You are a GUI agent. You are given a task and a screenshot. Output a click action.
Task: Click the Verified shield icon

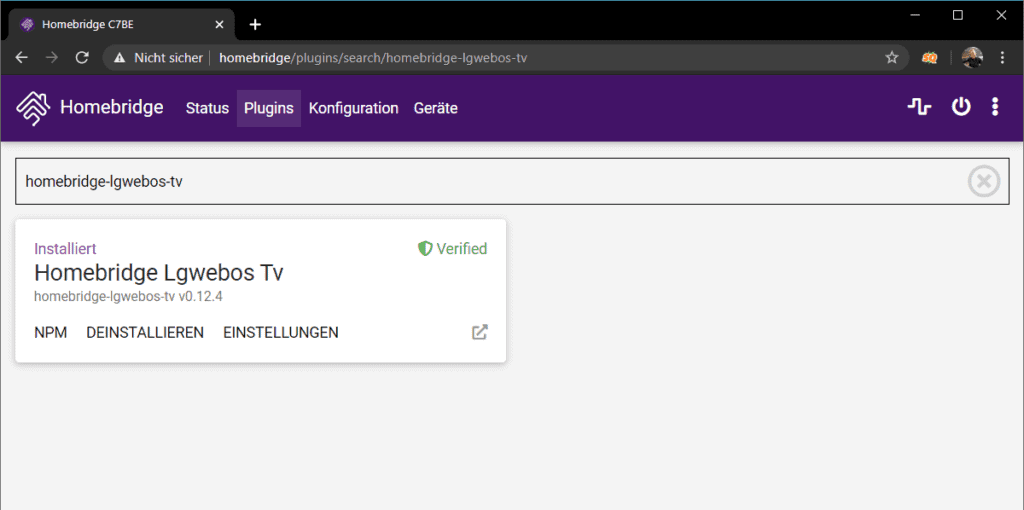(425, 248)
